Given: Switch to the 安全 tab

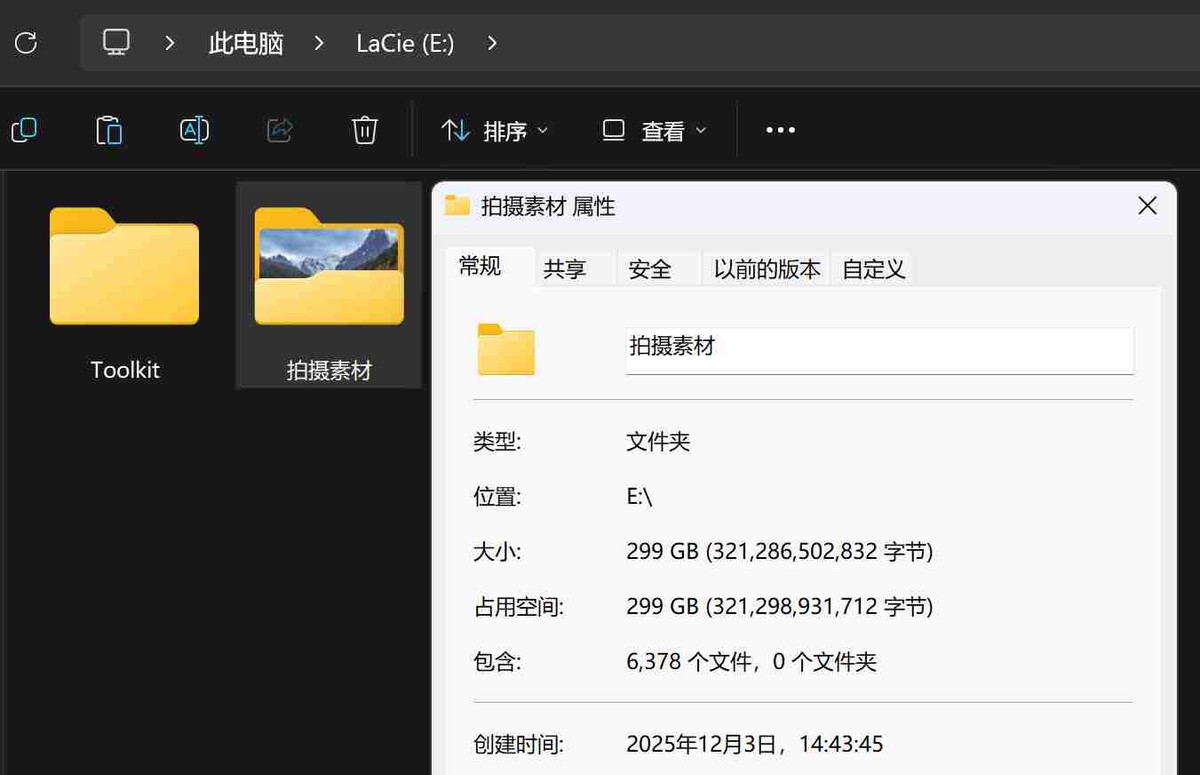Looking at the screenshot, I should click(650, 268).
